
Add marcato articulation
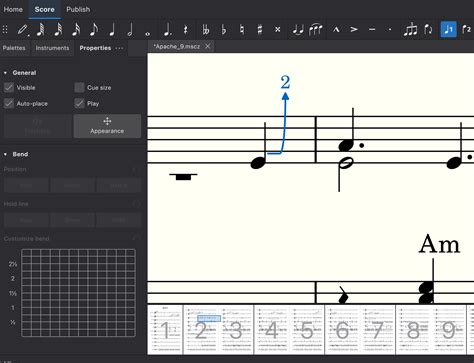pyautogui.click(x=336, y=30)
